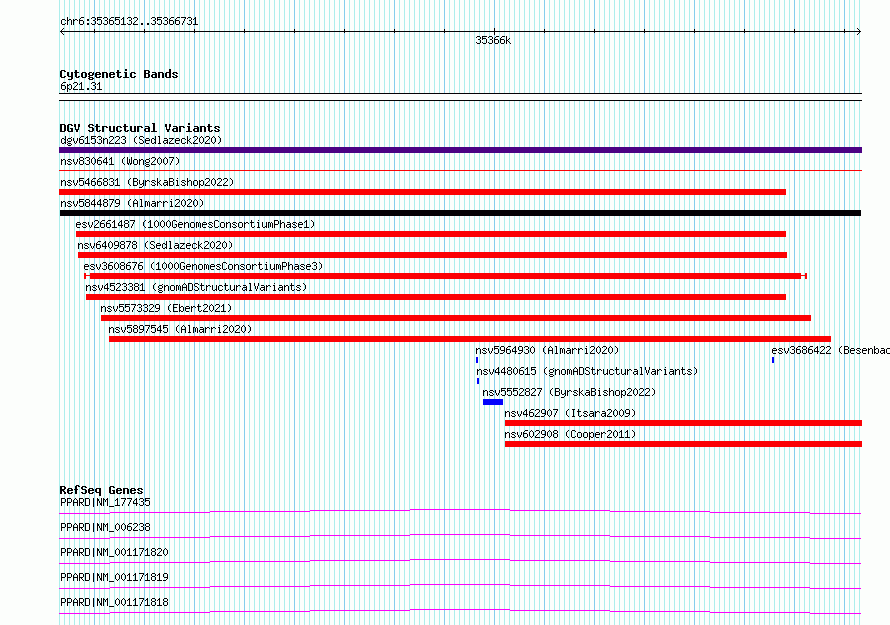Click the nsv5466831 (ByrskaBishop2022) label
890x625 pixels.
coord(147,182)
